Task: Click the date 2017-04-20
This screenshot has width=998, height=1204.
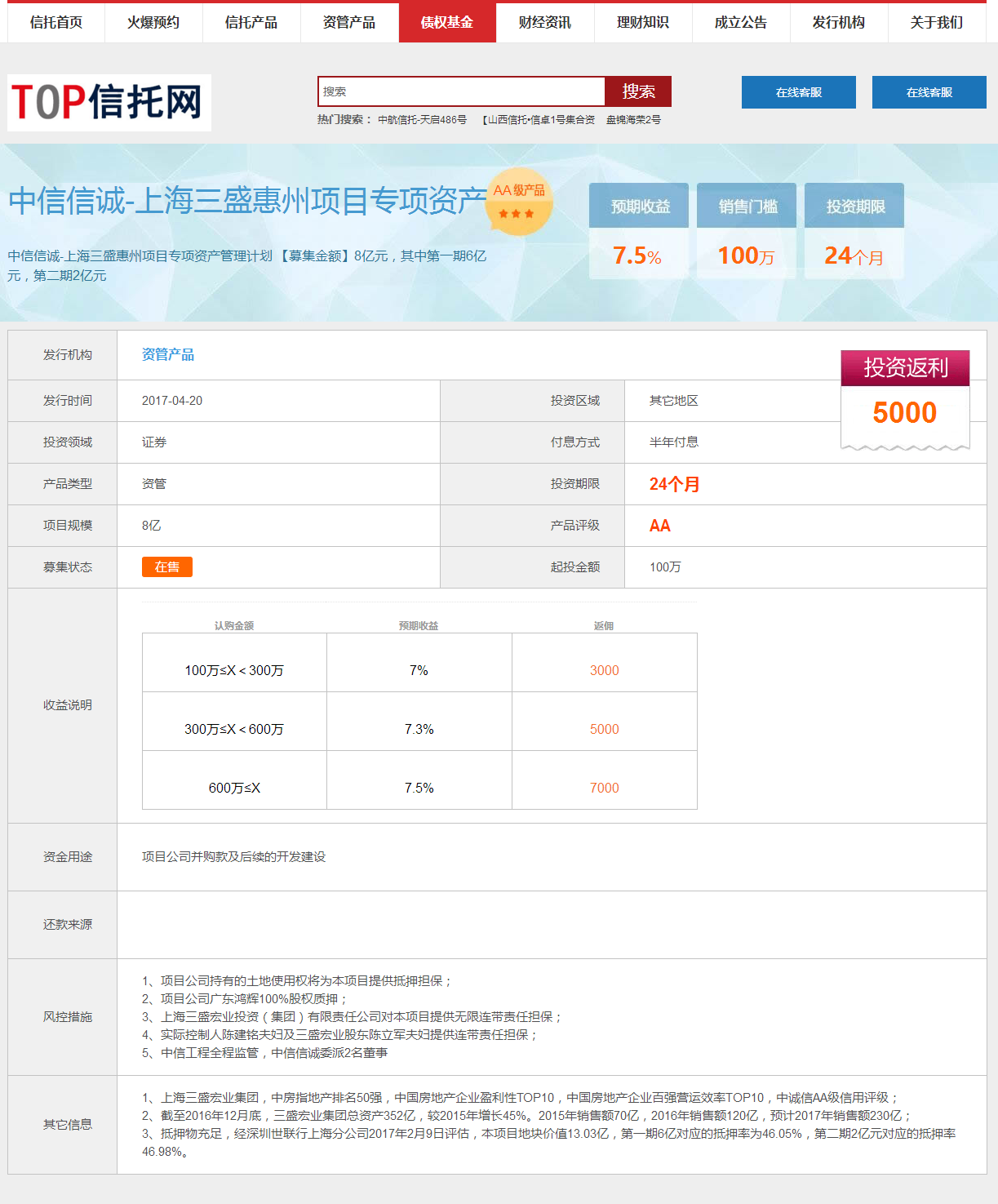Action: tap(172, 401)
